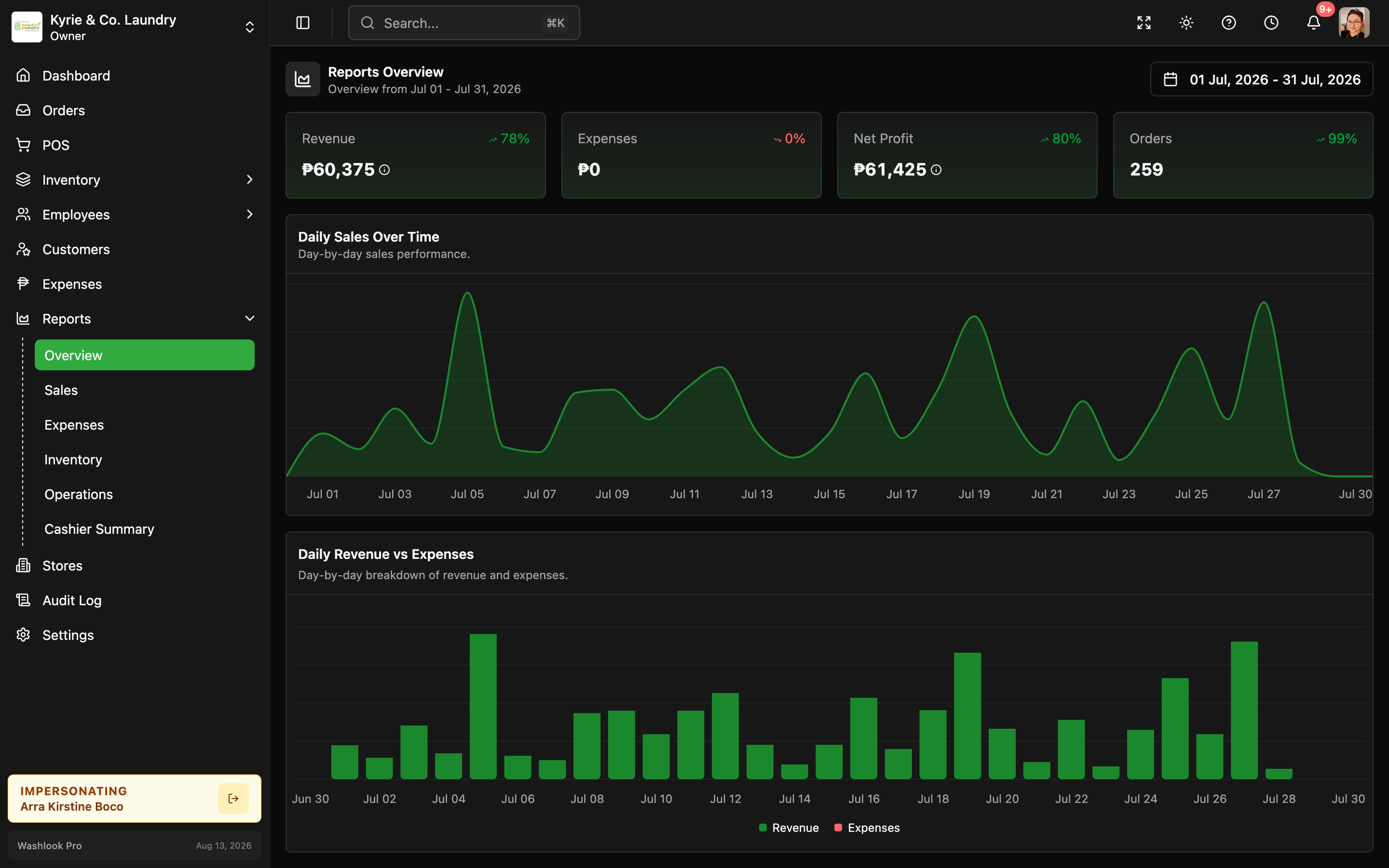Click the Revenue info icon
This screenshot has height=868, width=1389.
coord(384,170)
